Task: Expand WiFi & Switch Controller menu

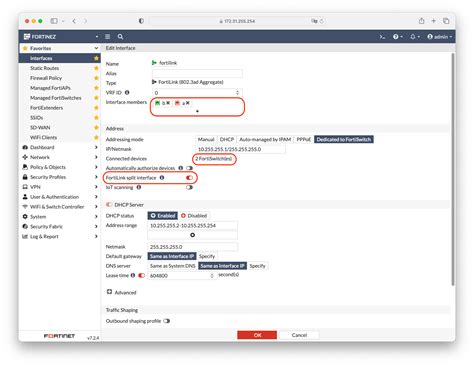Action: click(60, 207)
